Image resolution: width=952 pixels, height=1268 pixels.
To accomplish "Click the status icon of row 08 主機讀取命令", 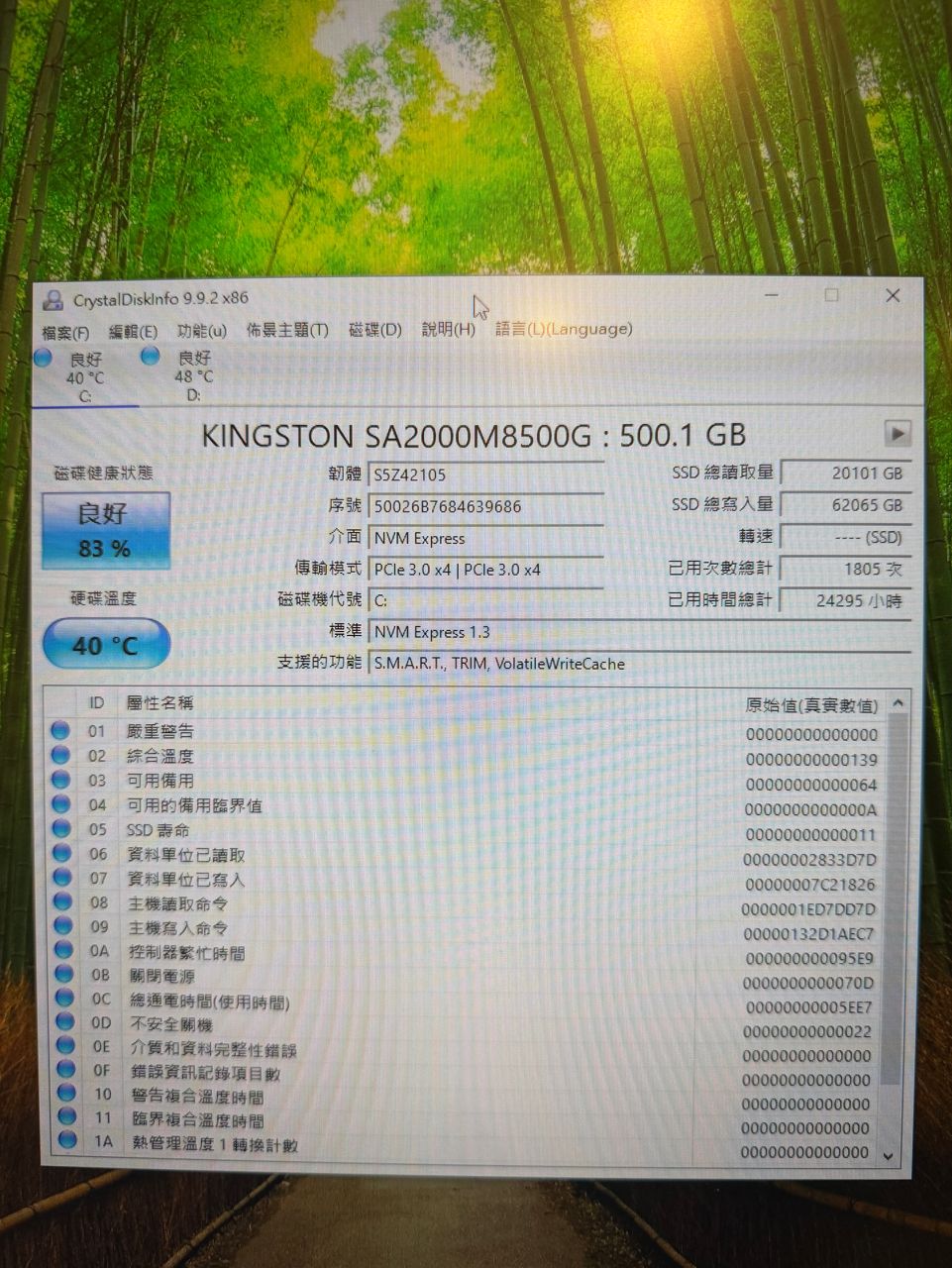I will tap(63, 901).
